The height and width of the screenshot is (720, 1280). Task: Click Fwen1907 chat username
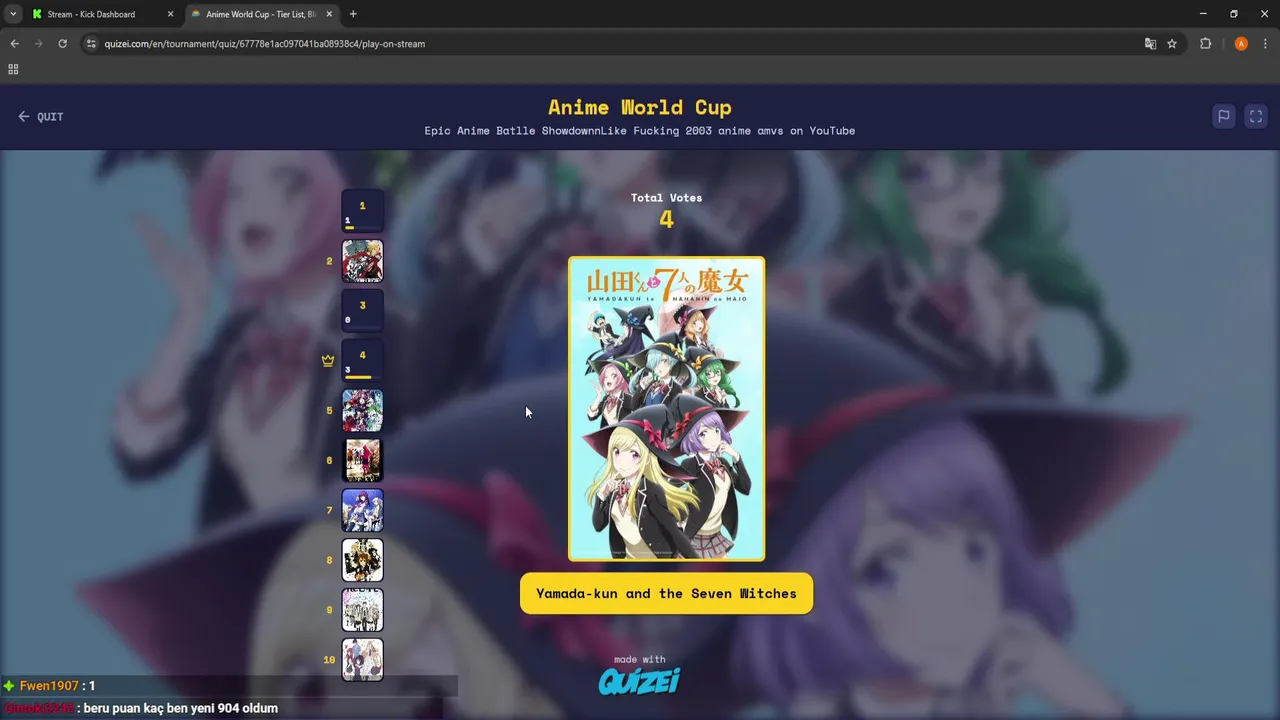pyautogui.click(x=49, y=686)
